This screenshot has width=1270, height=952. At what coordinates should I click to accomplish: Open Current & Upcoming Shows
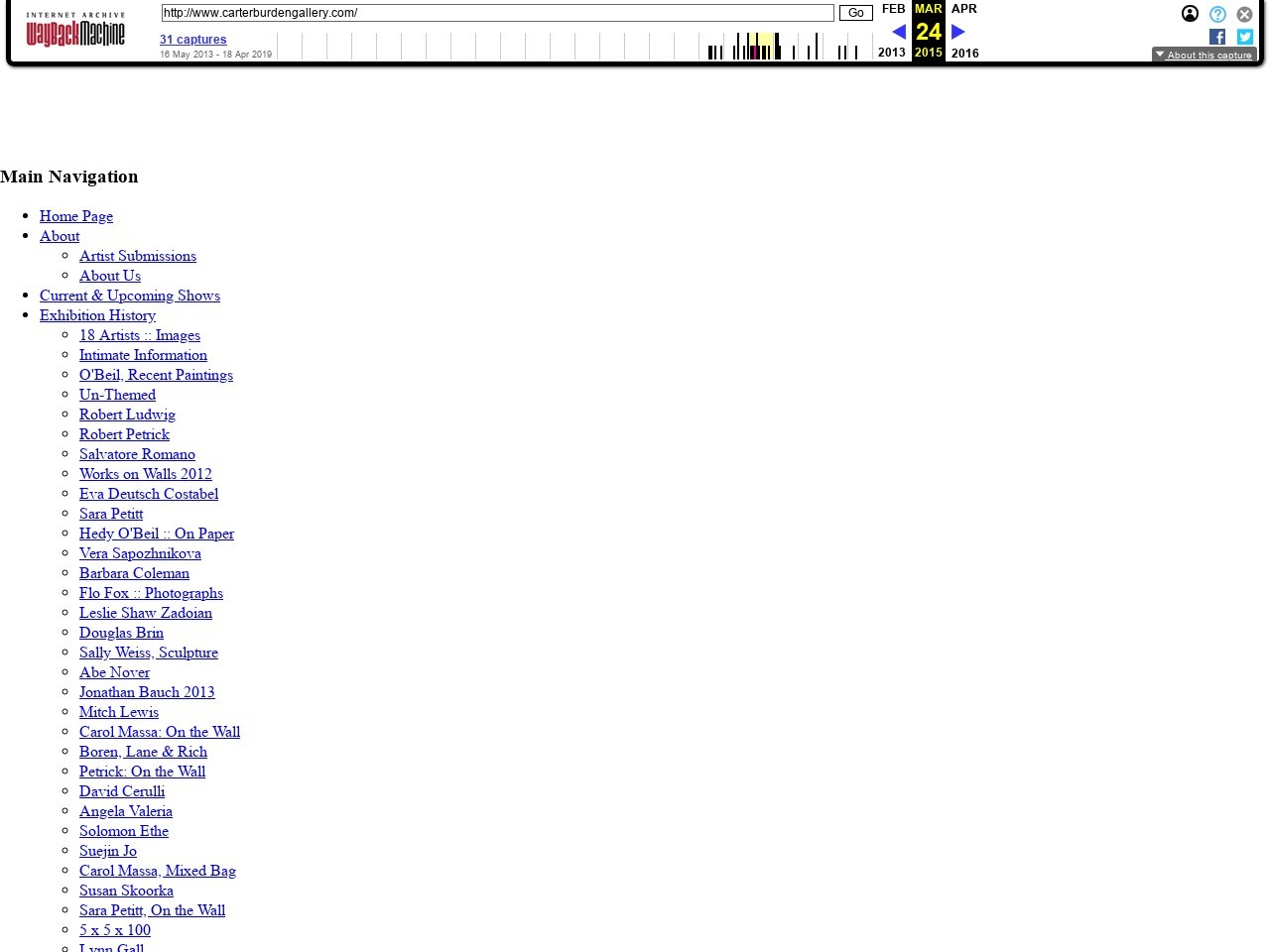tap(130, 296)
